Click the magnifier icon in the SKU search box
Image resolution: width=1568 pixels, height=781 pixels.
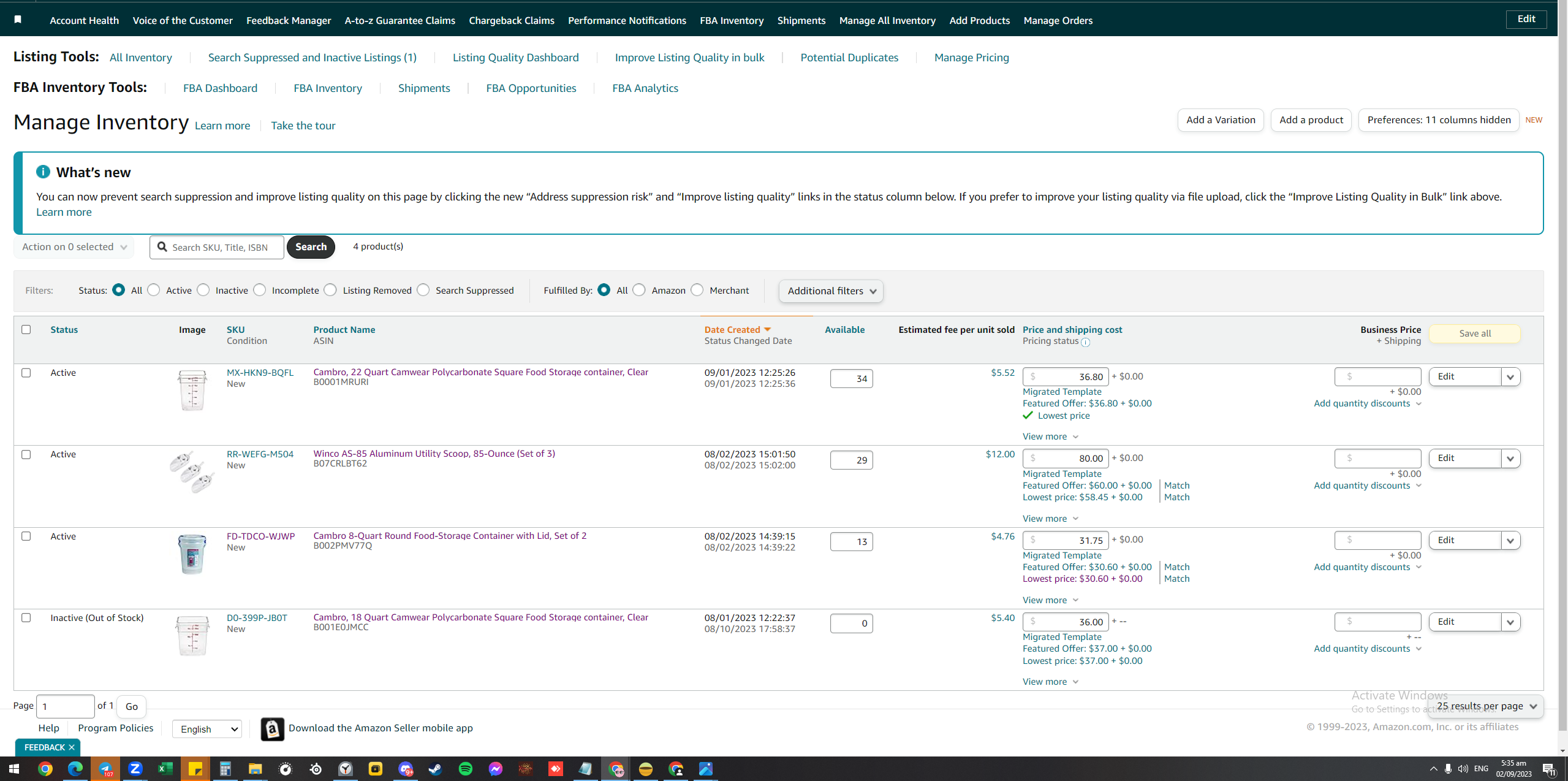click(162, 247)
